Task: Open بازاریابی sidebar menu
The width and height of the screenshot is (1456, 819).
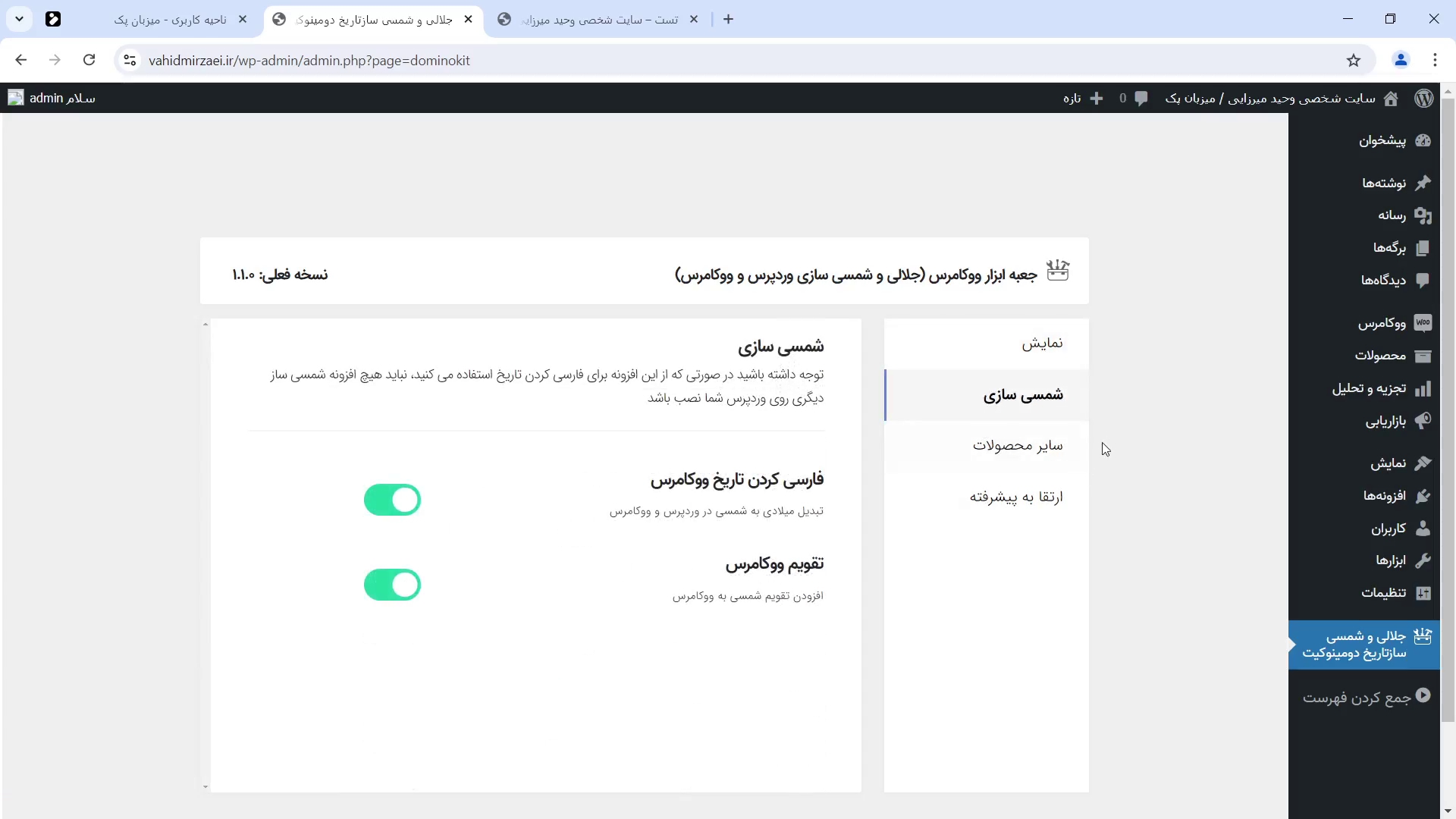Action: point(1364,421)
